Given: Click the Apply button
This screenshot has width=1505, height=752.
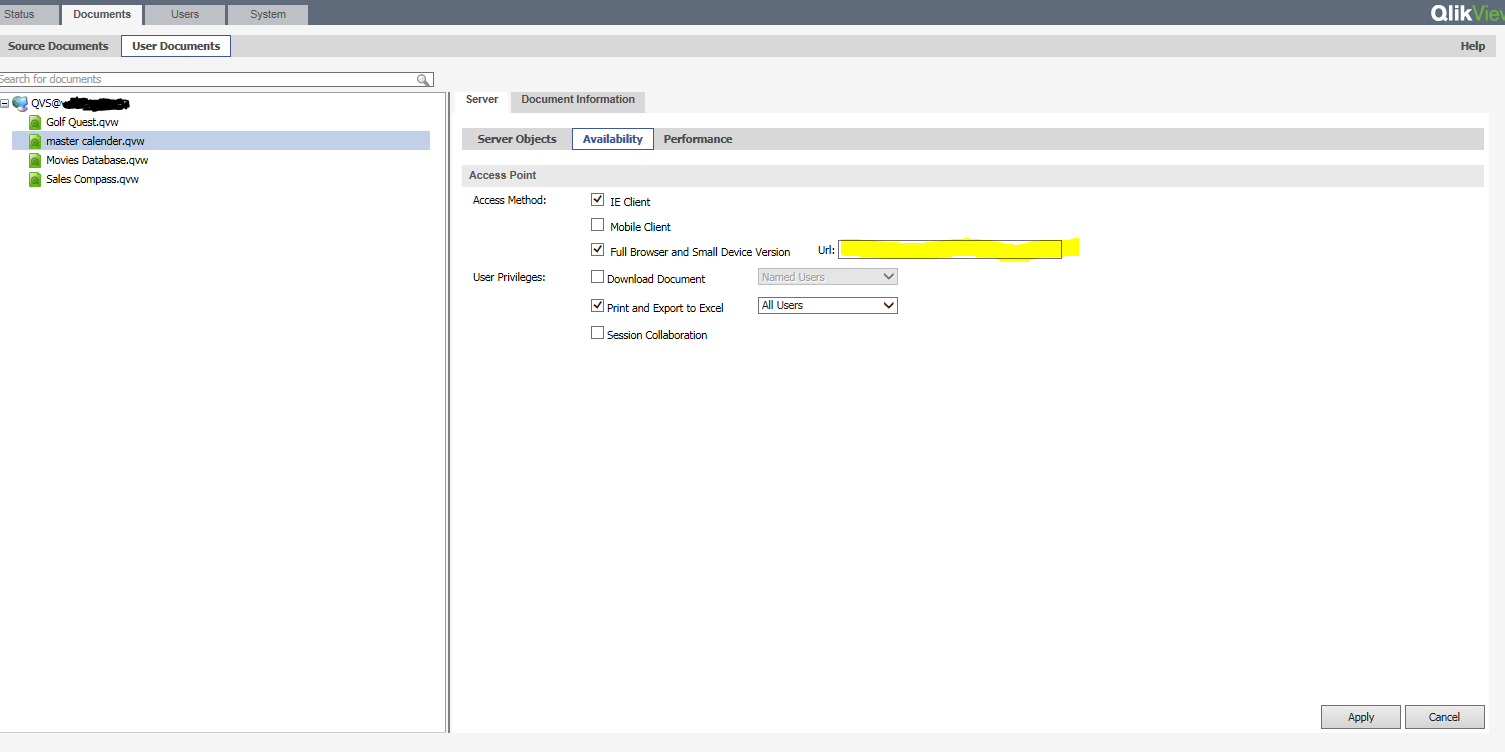Looking at the screenshot, I should pos(1361,717).
